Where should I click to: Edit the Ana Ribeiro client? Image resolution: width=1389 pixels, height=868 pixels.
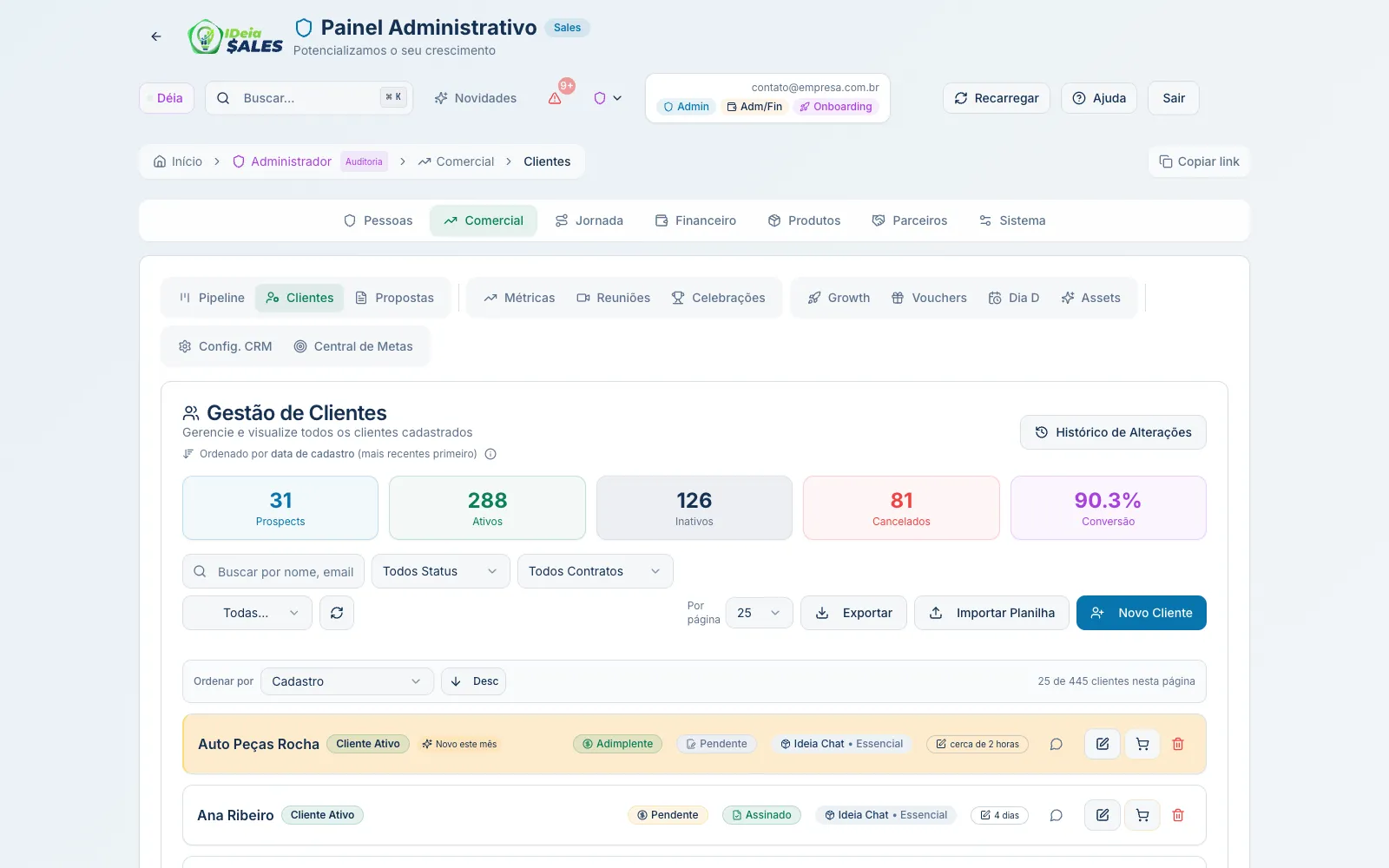[x=1103, y=815]
